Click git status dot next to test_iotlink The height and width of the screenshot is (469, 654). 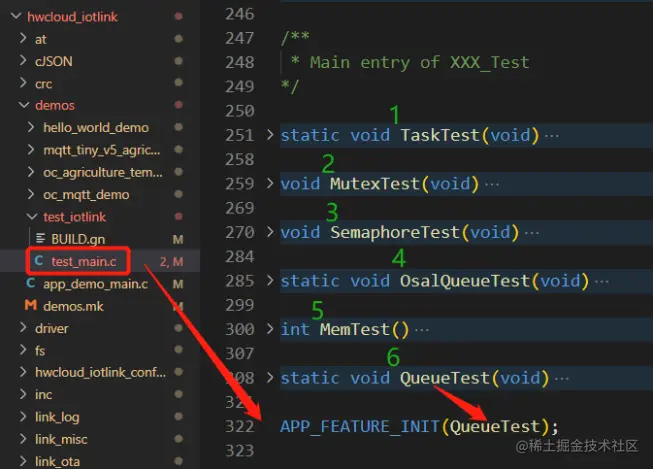coord(179,217)
